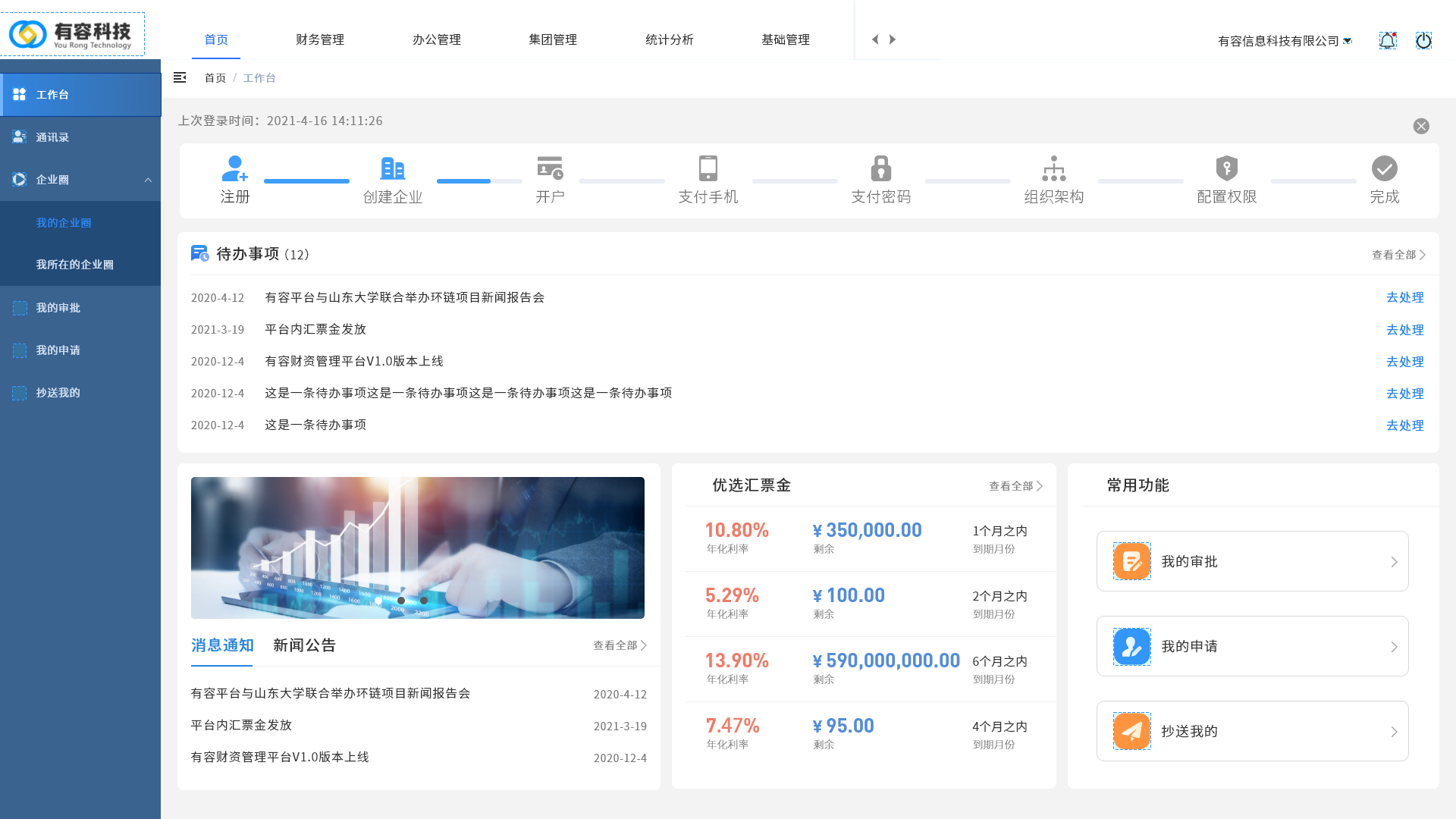This screenshot has width=1456, height=819.
Task: Click the 我的审批 sidebar icon
Action: 20,307
